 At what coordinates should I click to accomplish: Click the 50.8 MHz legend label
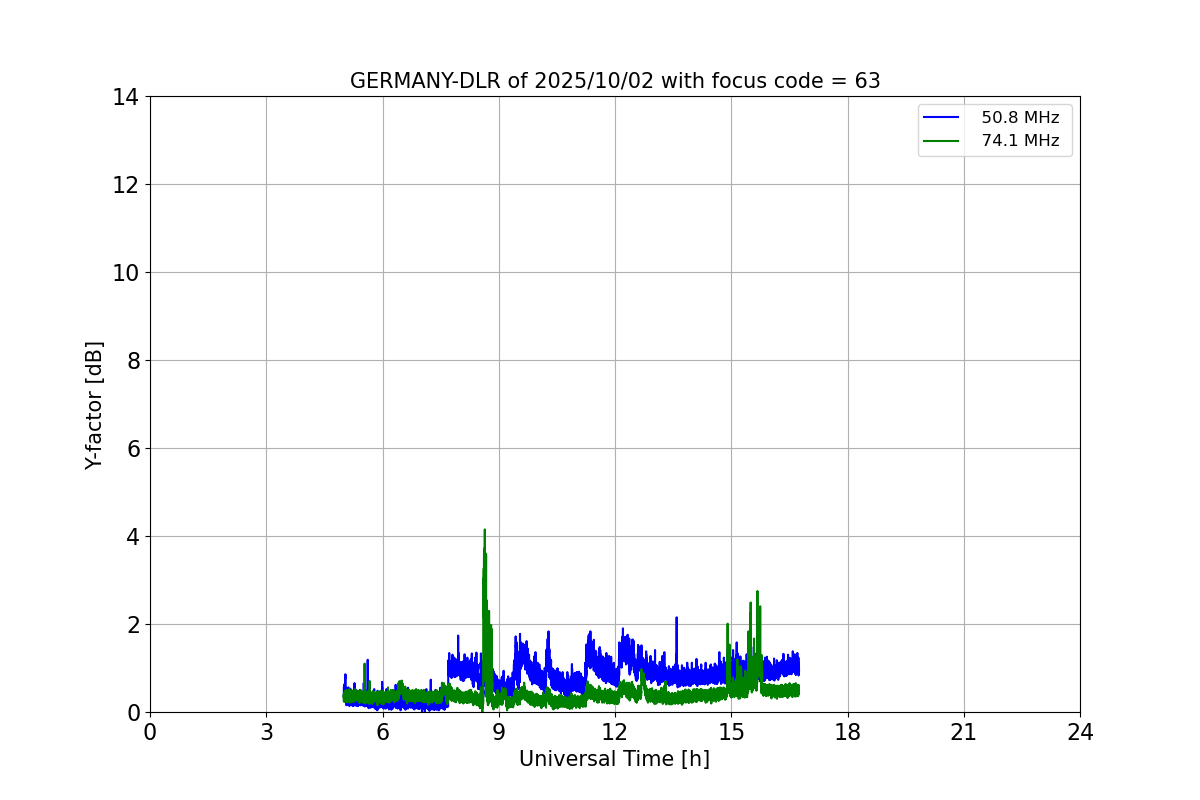click(x=1020, y=118)
